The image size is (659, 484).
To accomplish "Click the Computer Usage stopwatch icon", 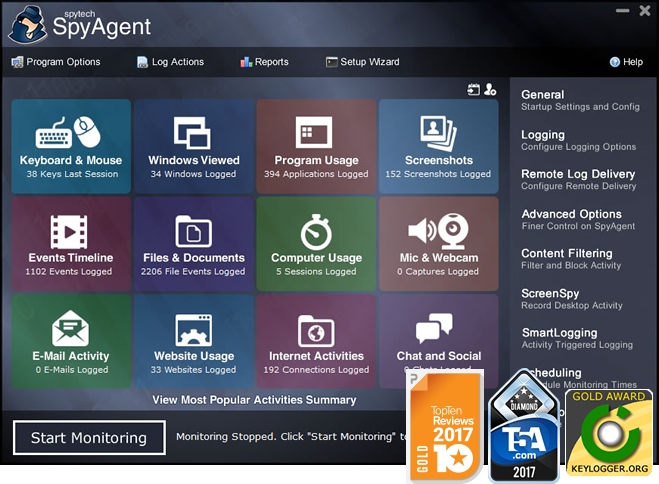I will point(316,232).
